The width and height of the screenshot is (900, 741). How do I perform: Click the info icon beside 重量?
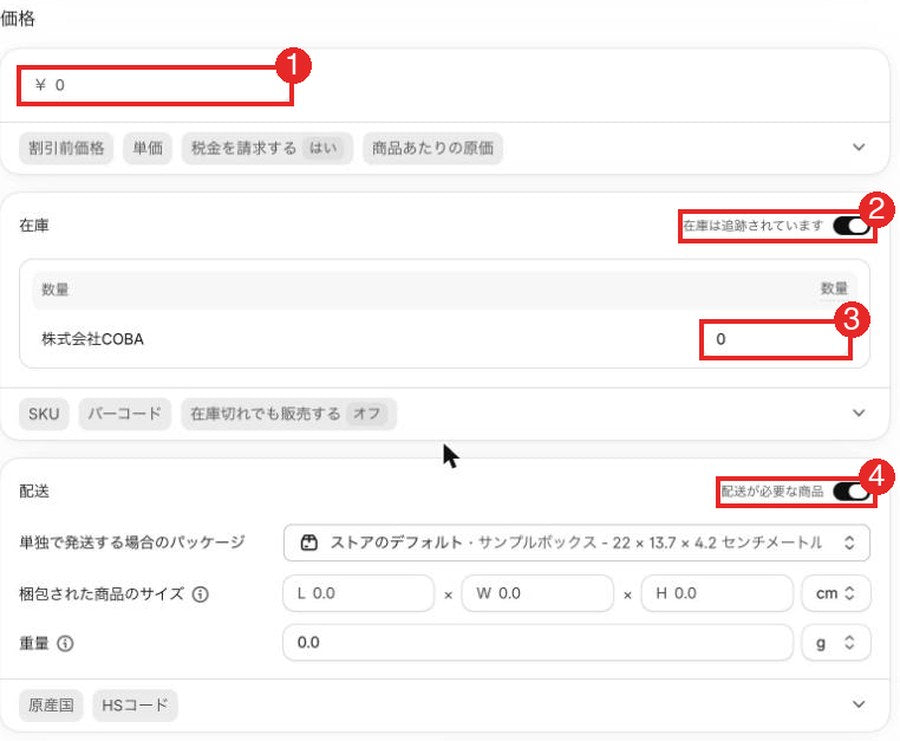[x=65, y=643]
